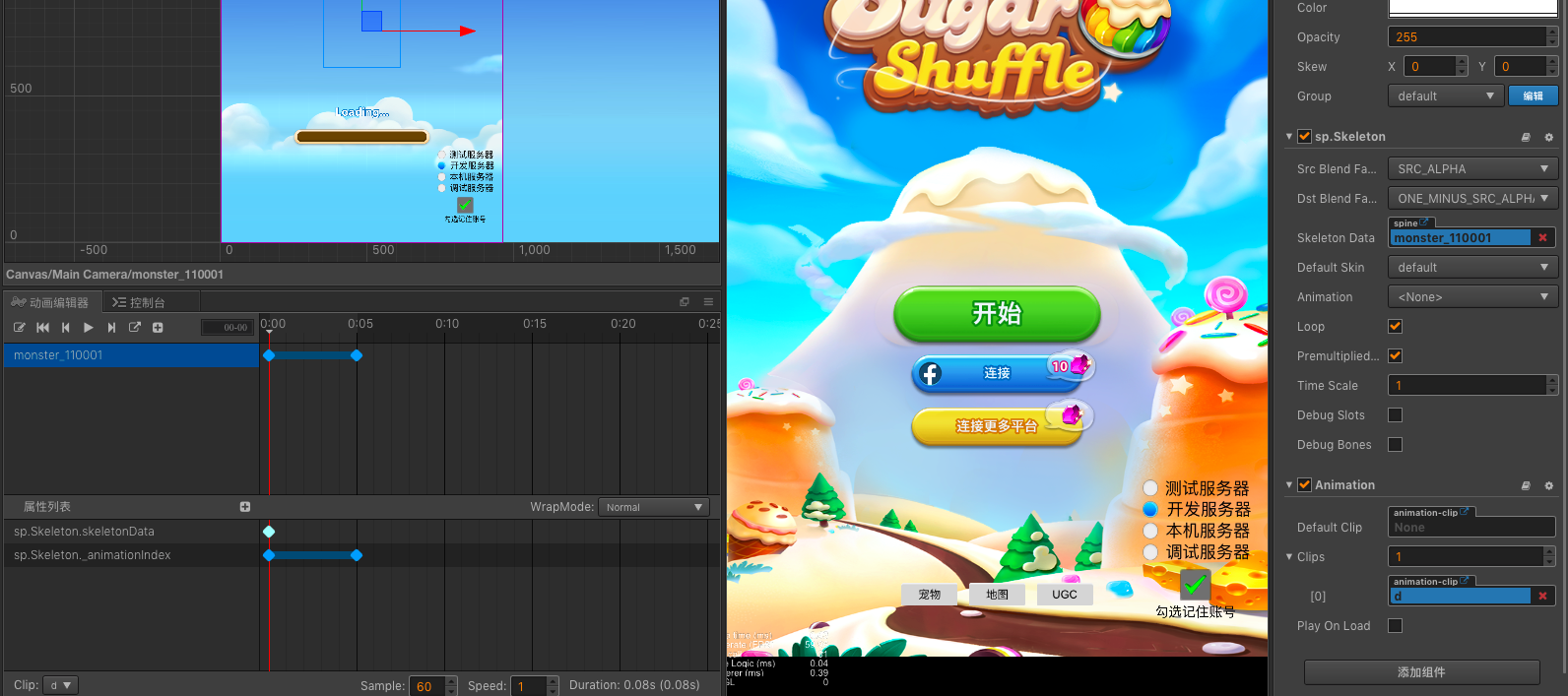Select 测试服务器 radio in game preview

(x=1150, y=488)
